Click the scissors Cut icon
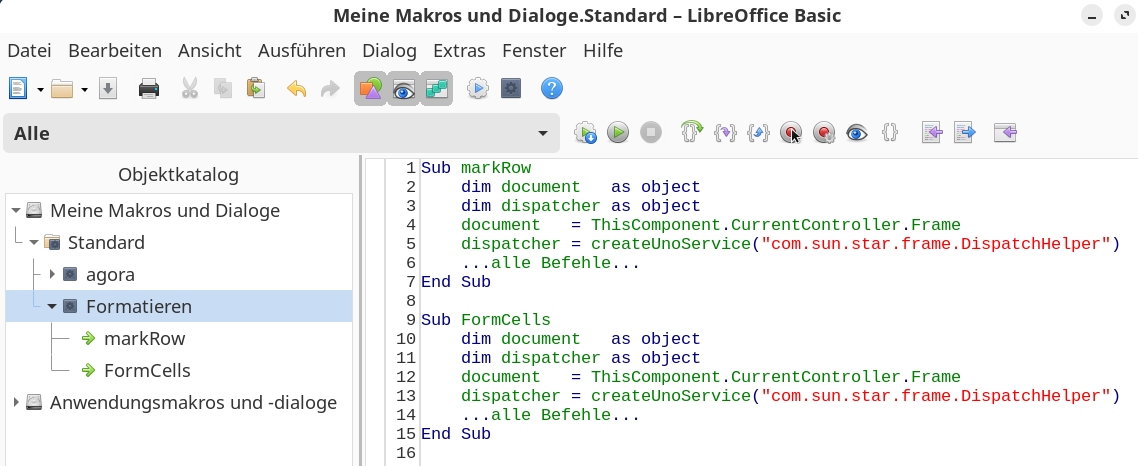This screenshot has width=1138, height=466. click(189, 89)
